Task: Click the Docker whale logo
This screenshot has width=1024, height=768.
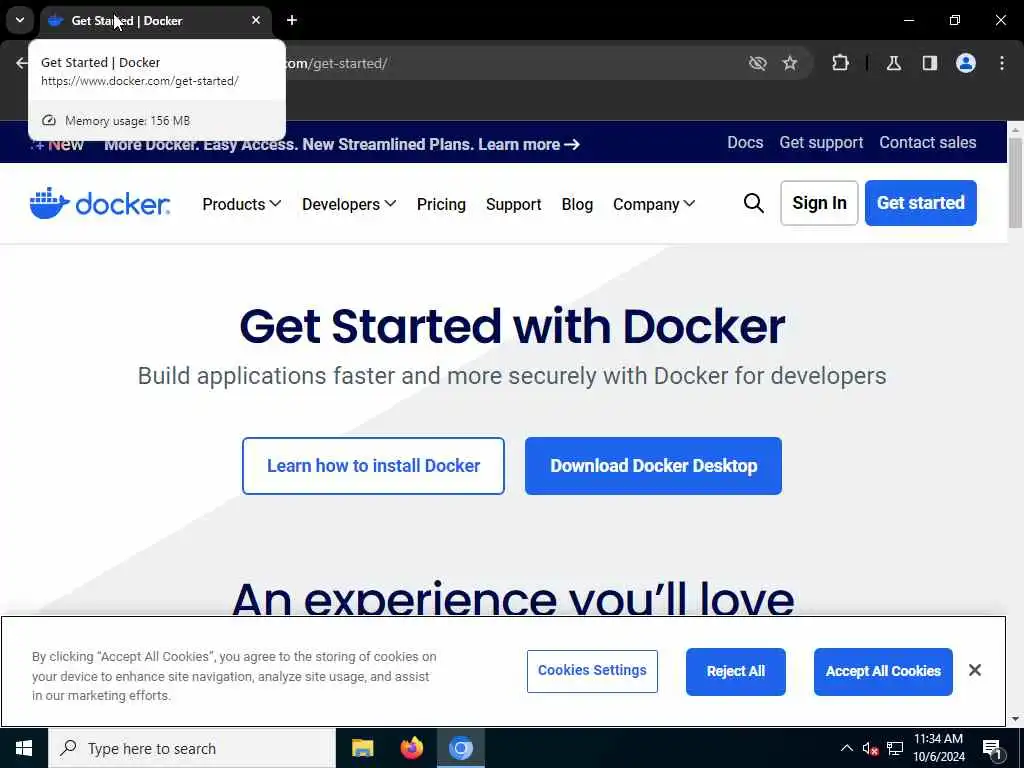Action: click(x=100, y=203)
